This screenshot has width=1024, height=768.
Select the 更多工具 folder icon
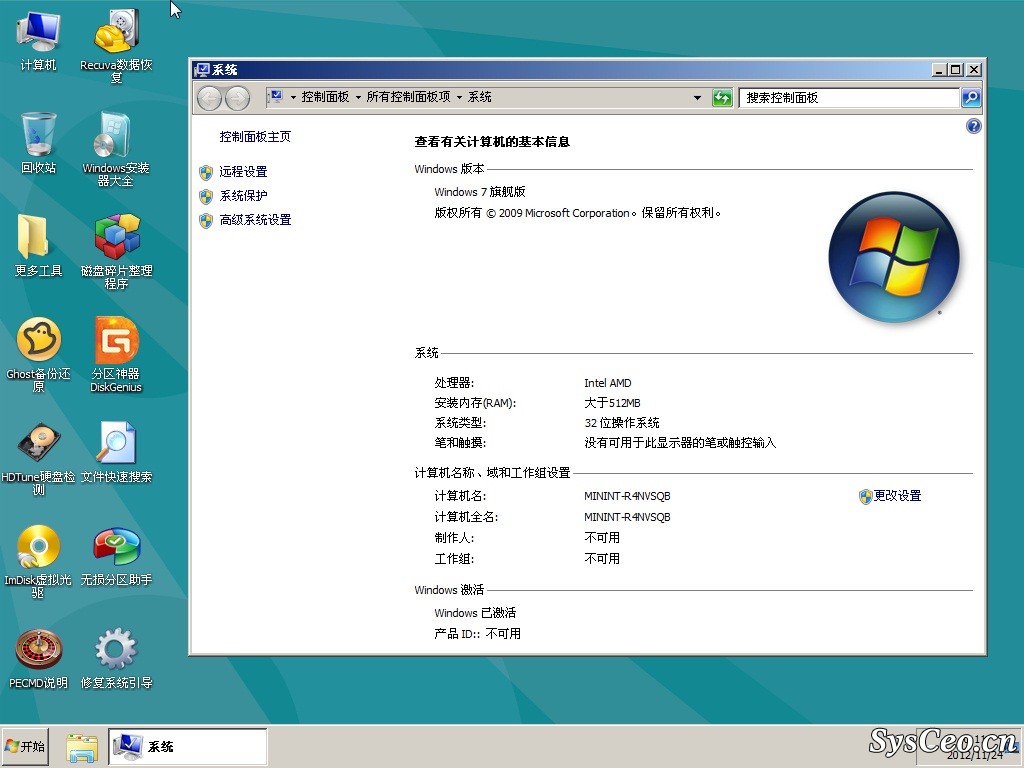(x=39, y=246)
